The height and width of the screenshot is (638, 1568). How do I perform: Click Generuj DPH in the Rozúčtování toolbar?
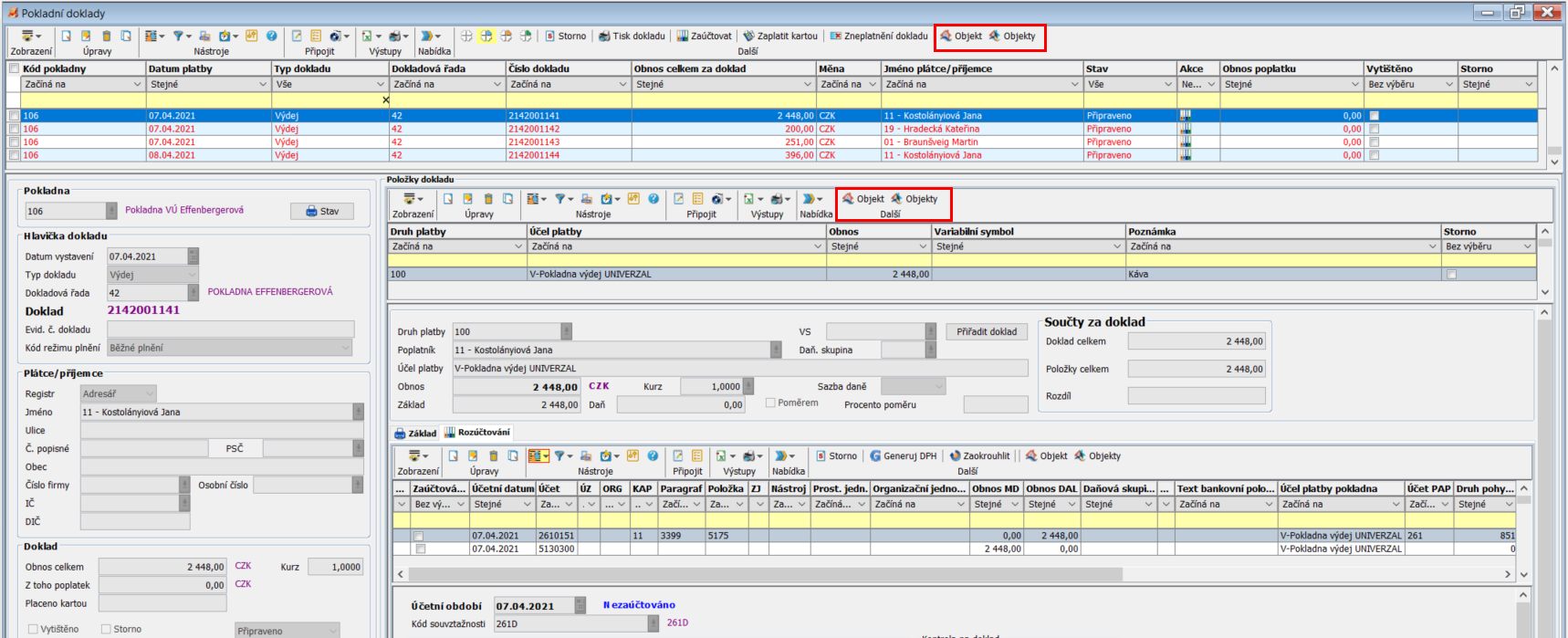(x=904, y=456)
